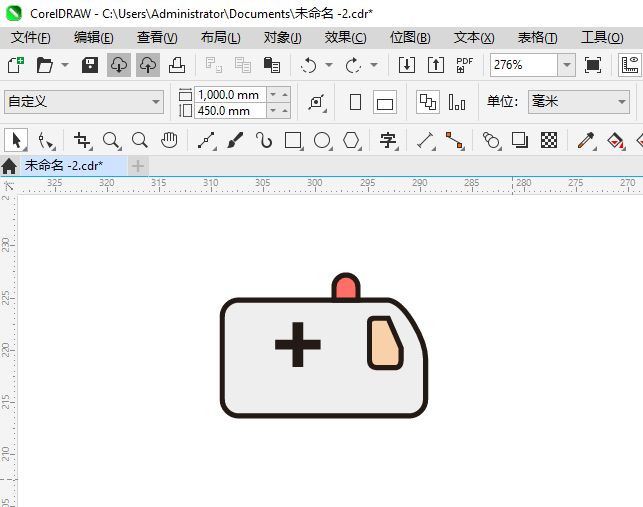Toggle rulers display icon

[x=630, y=65]
